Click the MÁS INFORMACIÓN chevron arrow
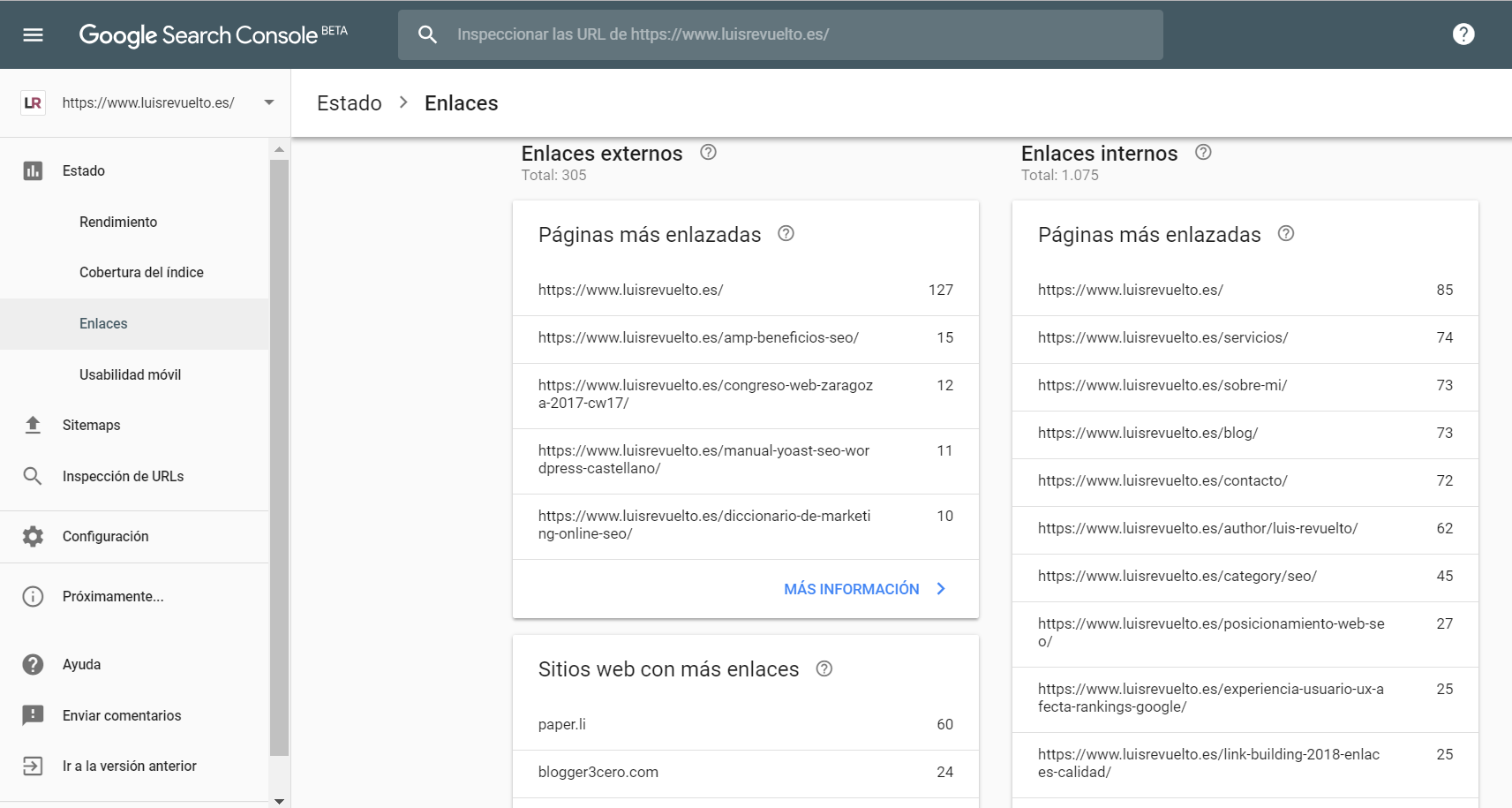1512x808 pixels. click(x=941, y=589)
